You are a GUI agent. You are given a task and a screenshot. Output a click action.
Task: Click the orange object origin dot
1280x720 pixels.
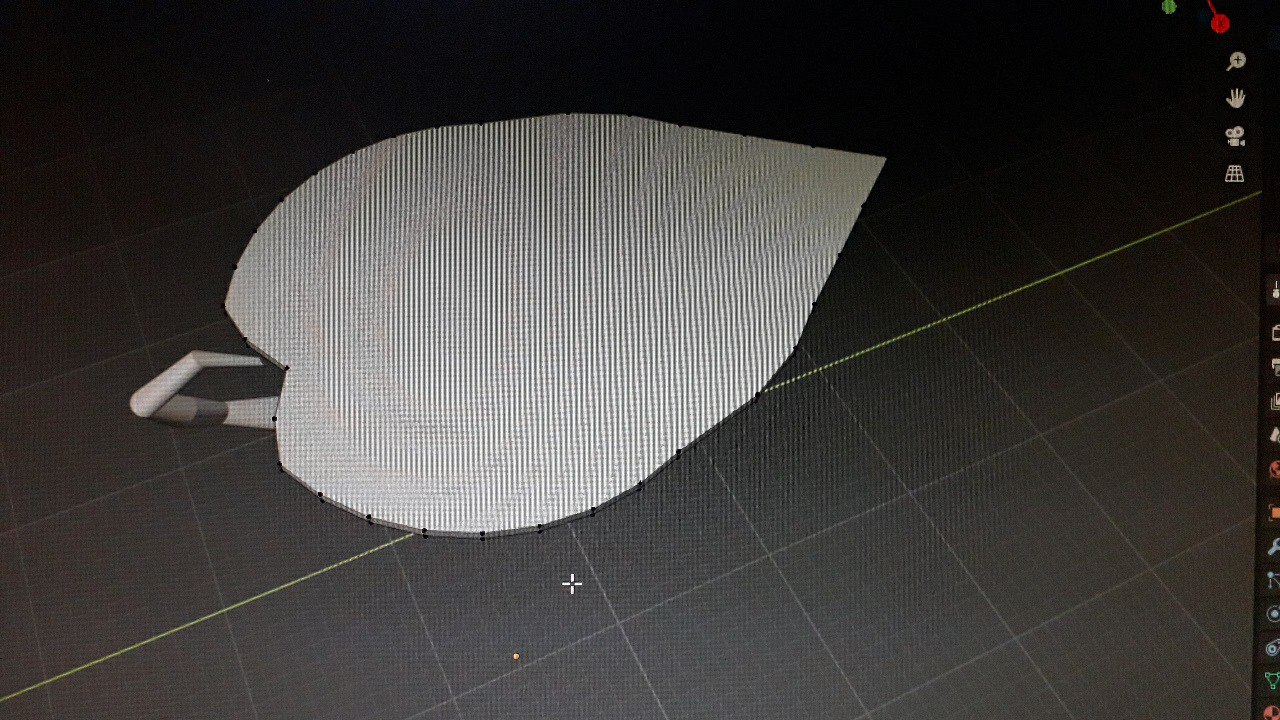516,657
